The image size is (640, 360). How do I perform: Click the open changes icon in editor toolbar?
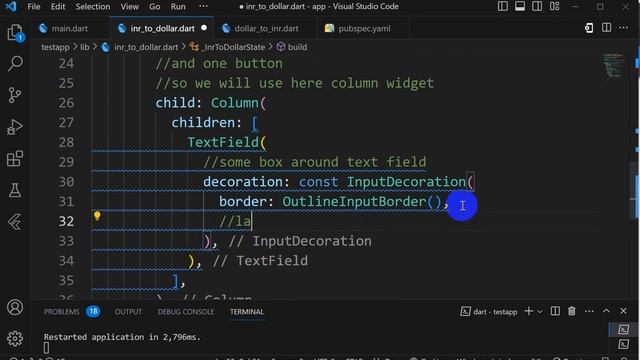(589, 28)
